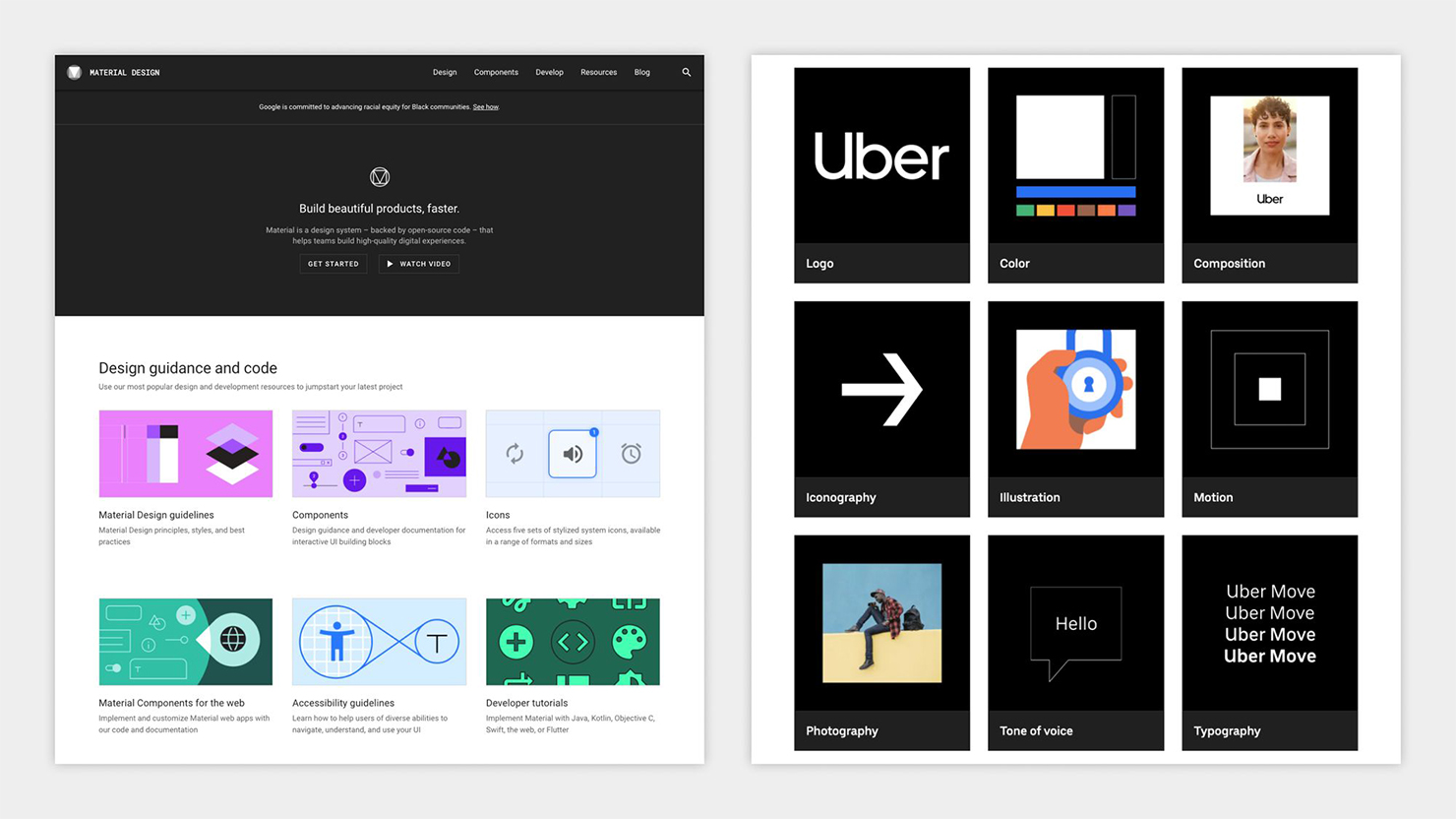Open Material Components for the web link
This screenshot has width=1456, height=819.
[171, 703]
